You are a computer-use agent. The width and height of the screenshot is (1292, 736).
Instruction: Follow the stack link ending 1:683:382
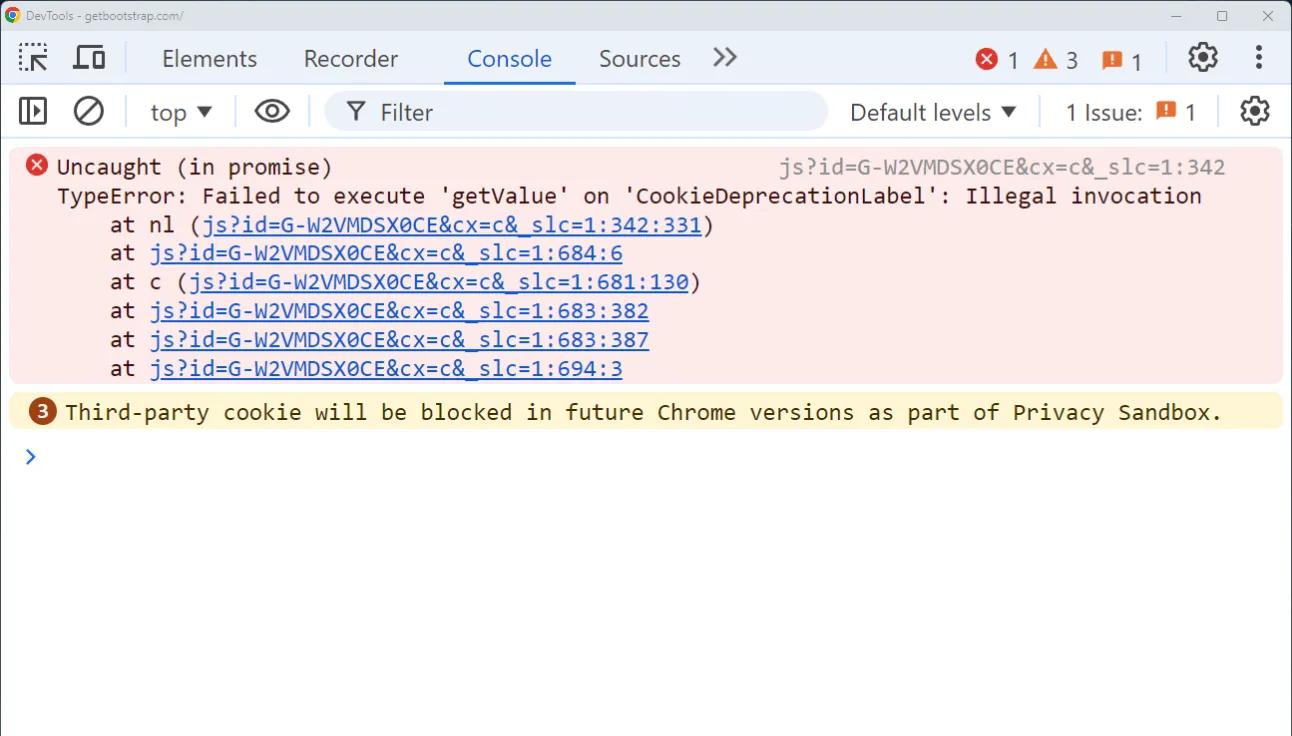(x=399, y=311)
